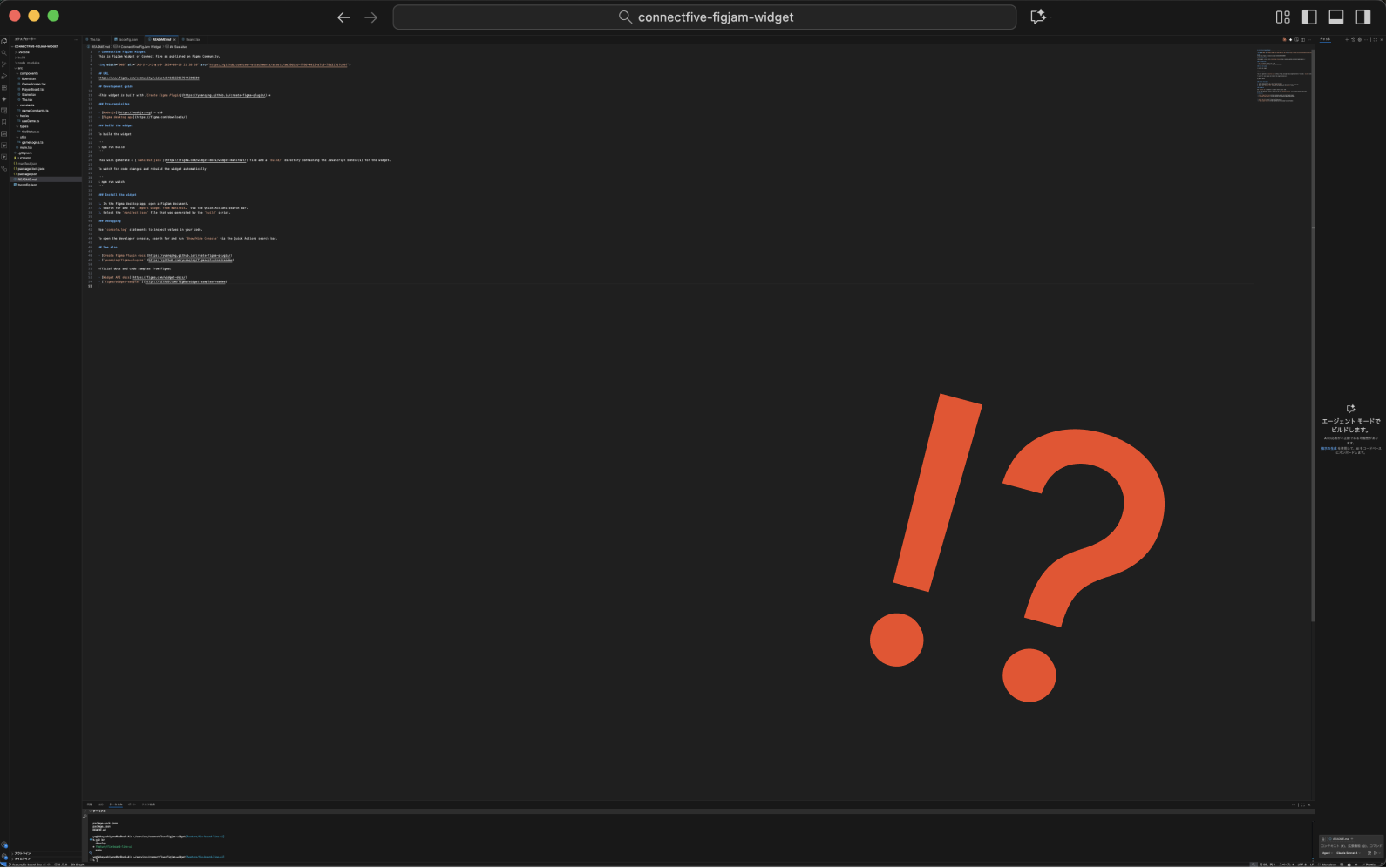Open package-lock.json in the Explorer

coord(30,169)
